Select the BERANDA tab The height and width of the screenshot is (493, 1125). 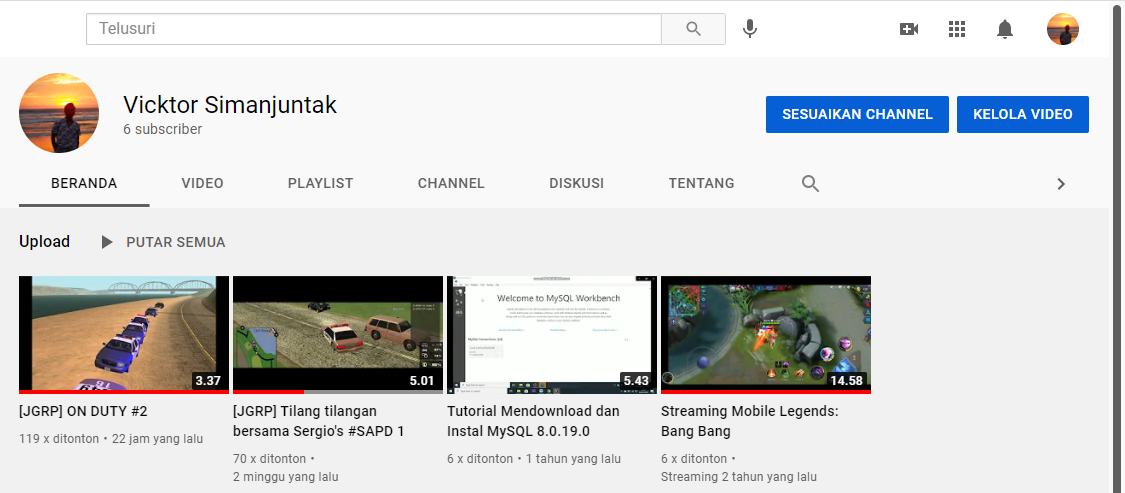tap(84, 184)
